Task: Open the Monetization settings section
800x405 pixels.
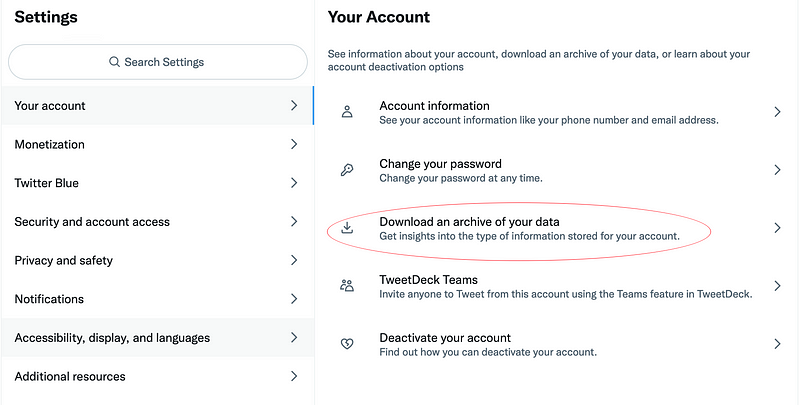Action: (50, 144)
